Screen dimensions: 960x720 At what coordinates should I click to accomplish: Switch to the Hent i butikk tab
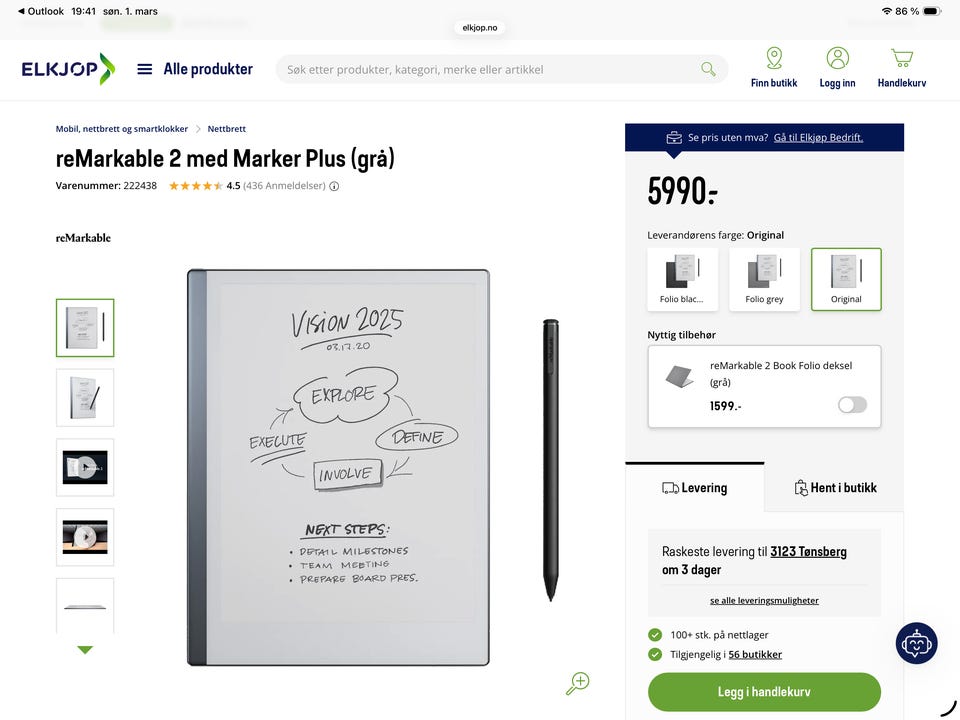[835, 488]
